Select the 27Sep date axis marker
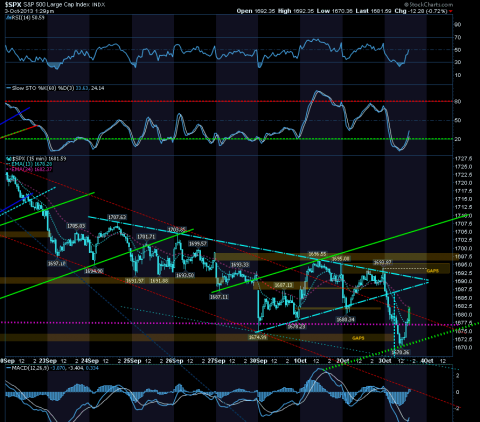This screenshot has width=480, height=422. (216, 361)
